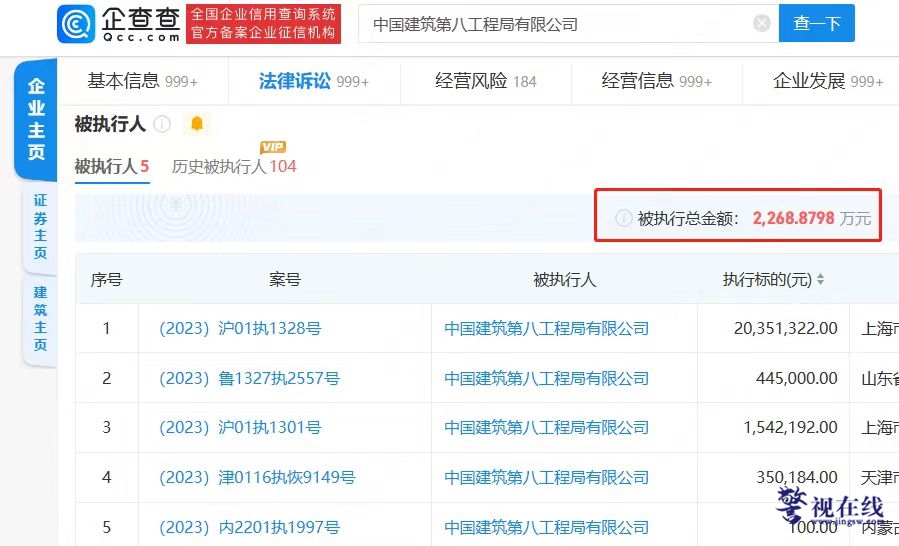Screen dimensions: 899x546
Task: Open case (2023)沪01执1301号
Action: [240, 427]
